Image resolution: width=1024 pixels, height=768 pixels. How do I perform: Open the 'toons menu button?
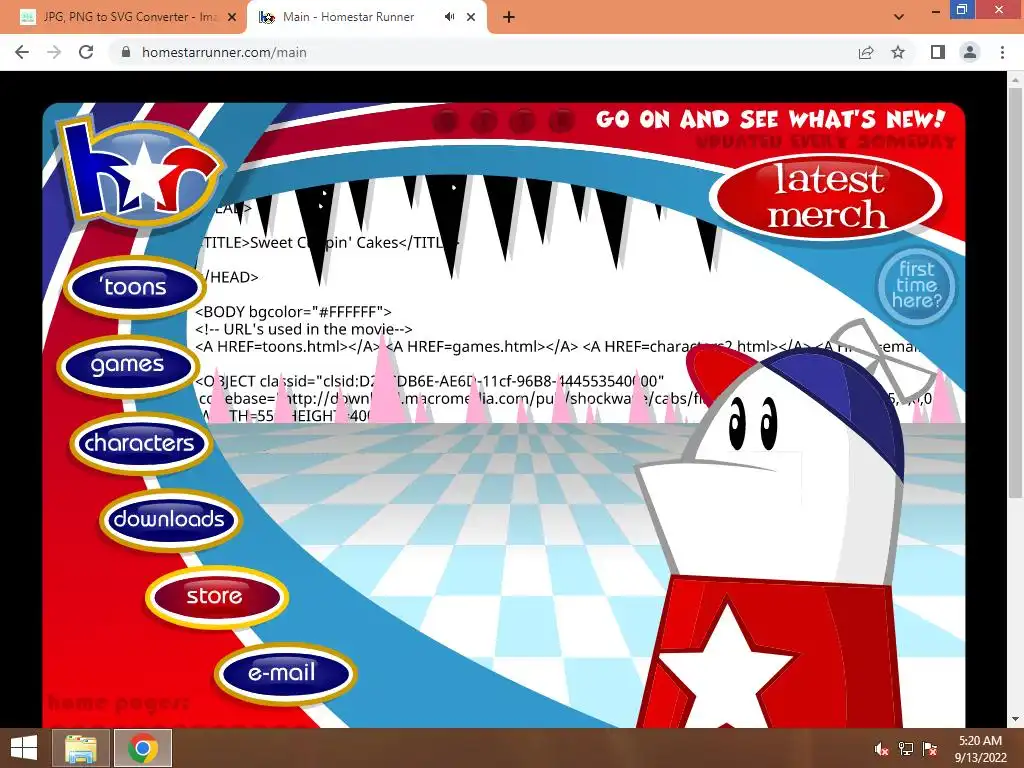click(x=134, y=287)
